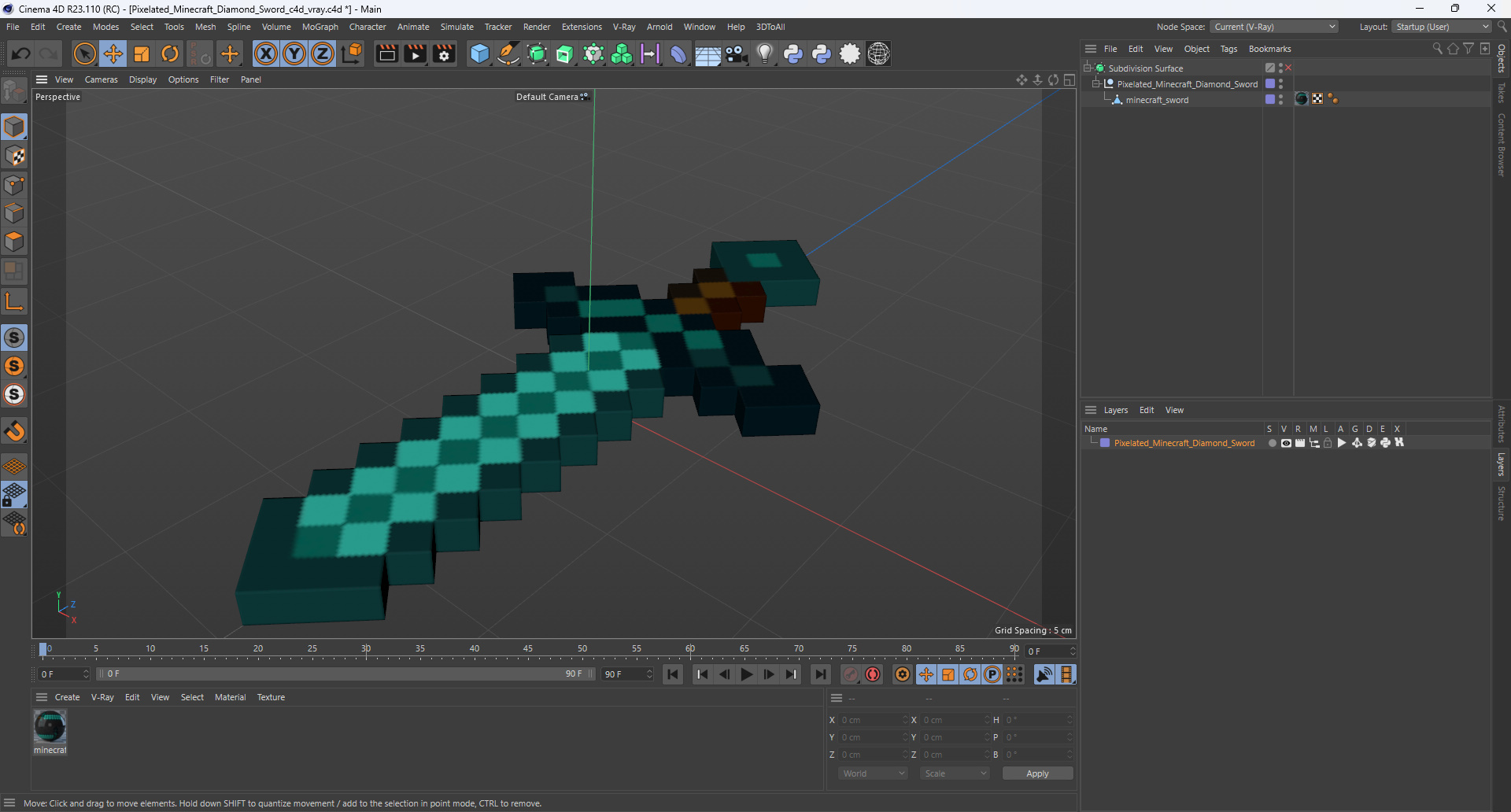
Task: Open Material manager Texture menu
Action: click(271, 697)
